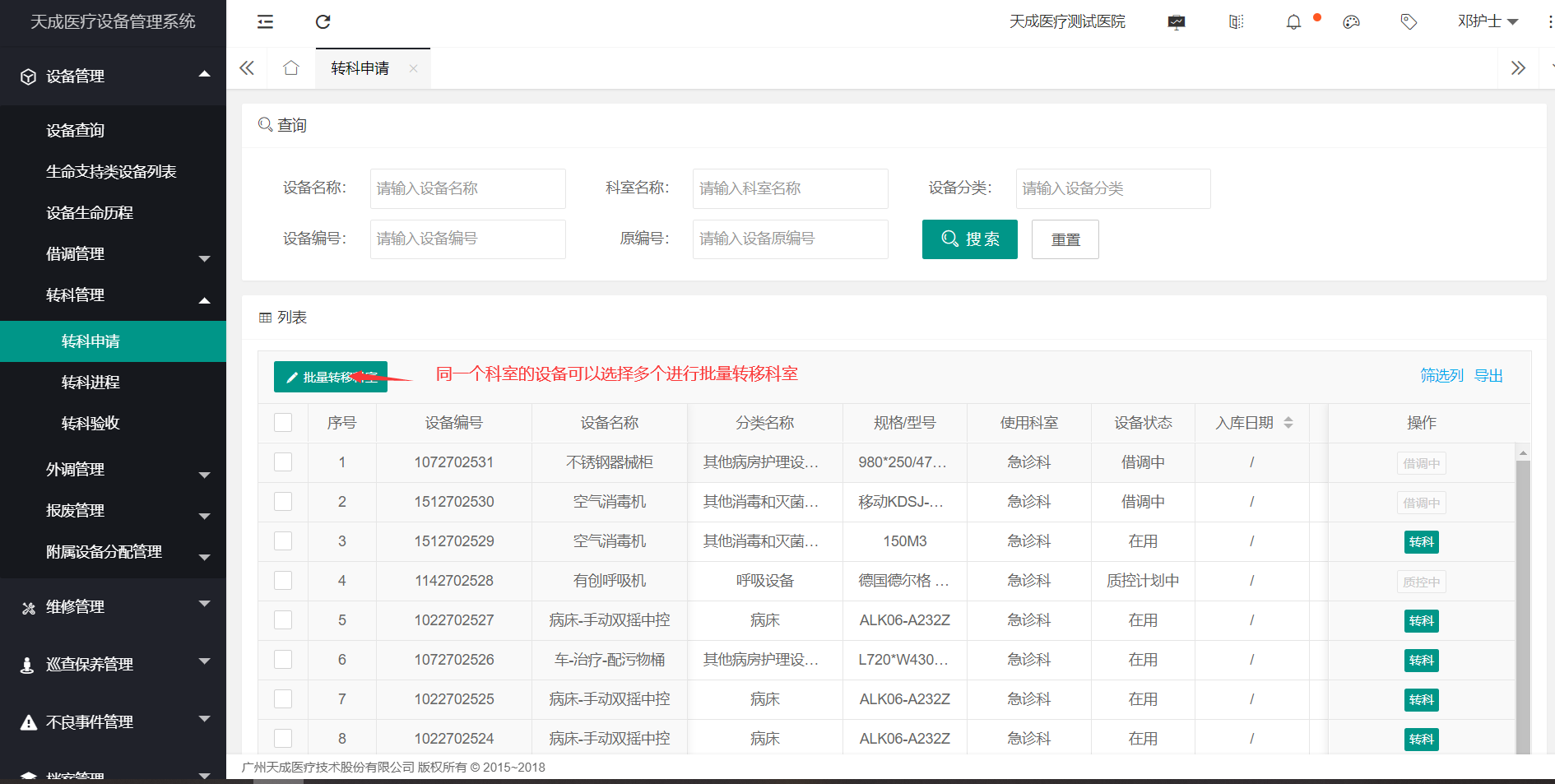Click the scrollbar up arrow in table

coord(1523,452)
